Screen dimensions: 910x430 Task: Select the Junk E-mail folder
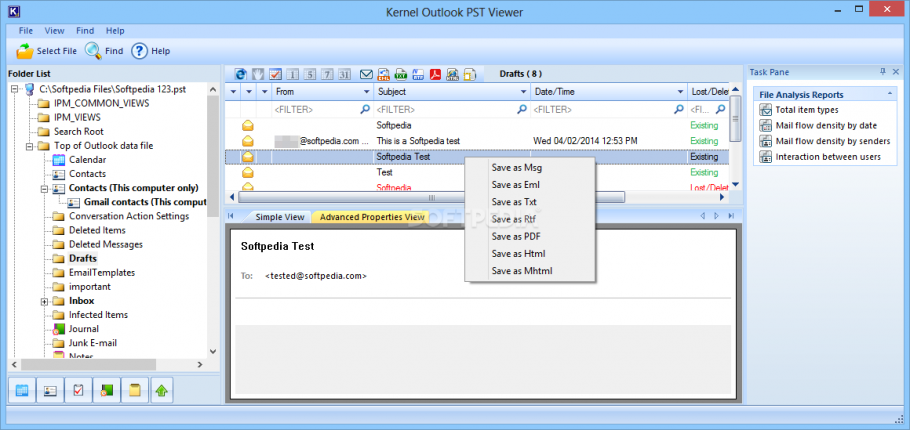[93, 343]
